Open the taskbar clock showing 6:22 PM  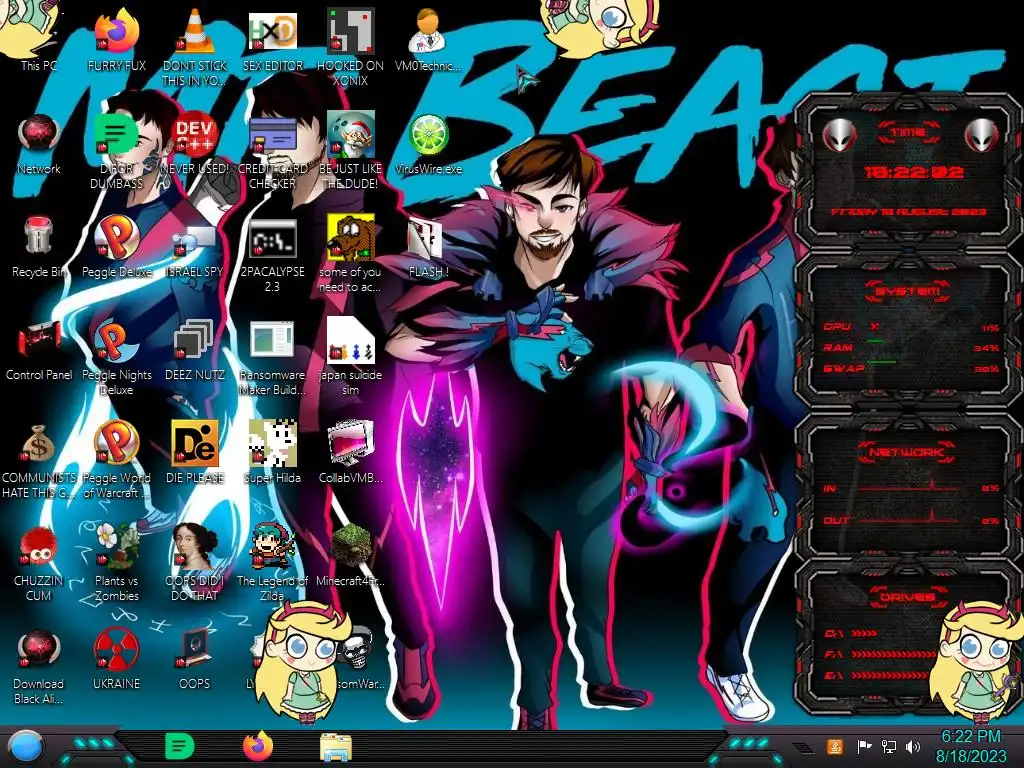(970, 746)
